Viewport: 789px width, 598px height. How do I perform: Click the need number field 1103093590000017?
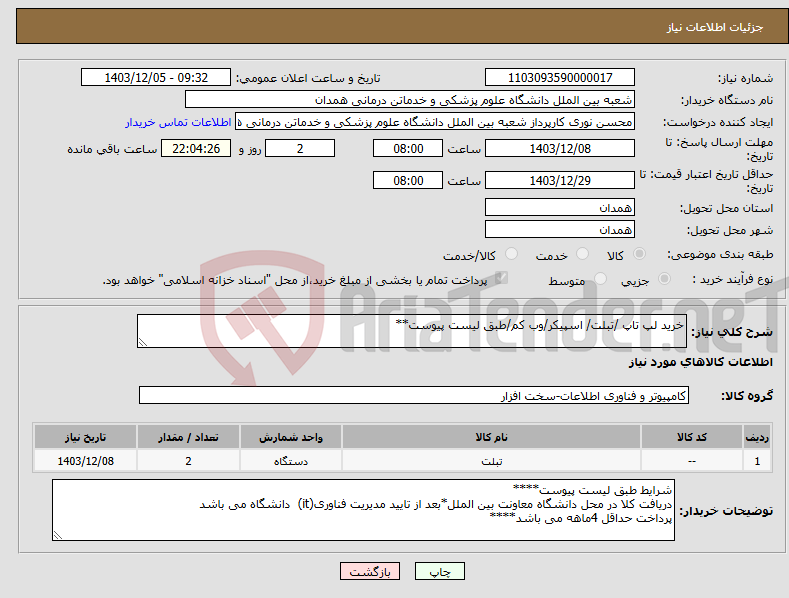point(560,78)
